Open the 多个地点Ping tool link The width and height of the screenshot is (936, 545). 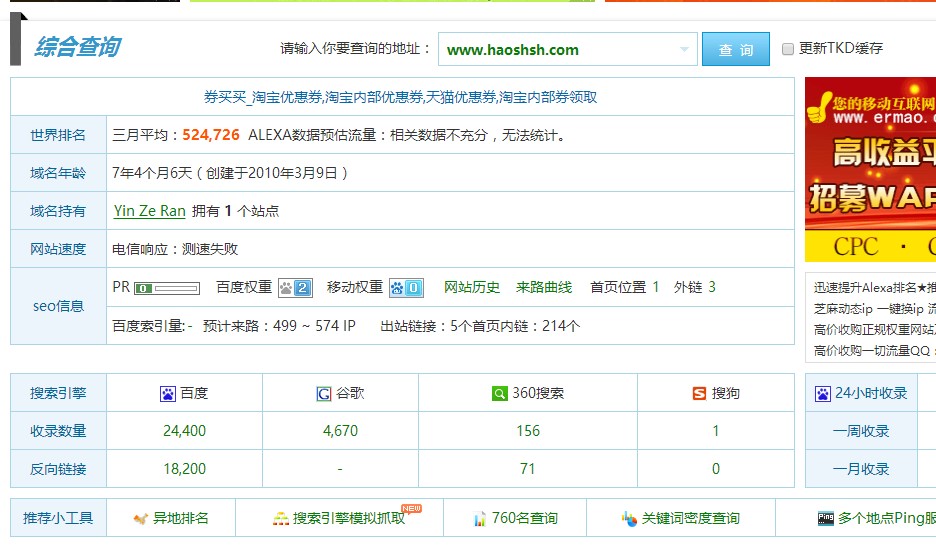pyautogui.click(x=886, y=518)
